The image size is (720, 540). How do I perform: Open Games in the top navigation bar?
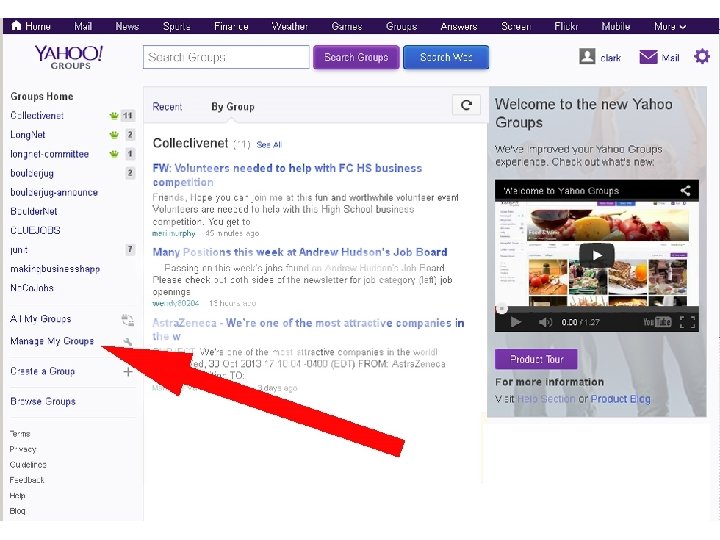pyautogui.click(x=347, y=26)
